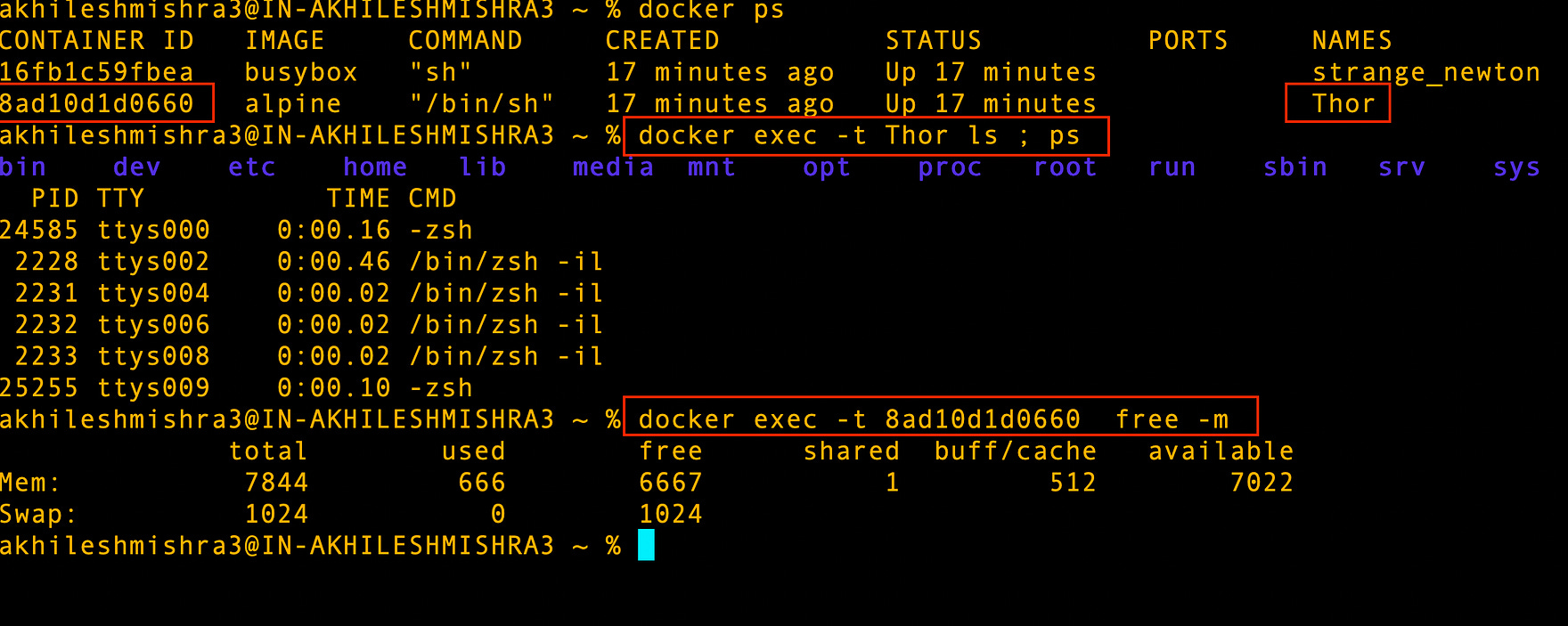Click the NAMES column header
Viewport: 1568px width, 626px height.
click(1352, 40)
